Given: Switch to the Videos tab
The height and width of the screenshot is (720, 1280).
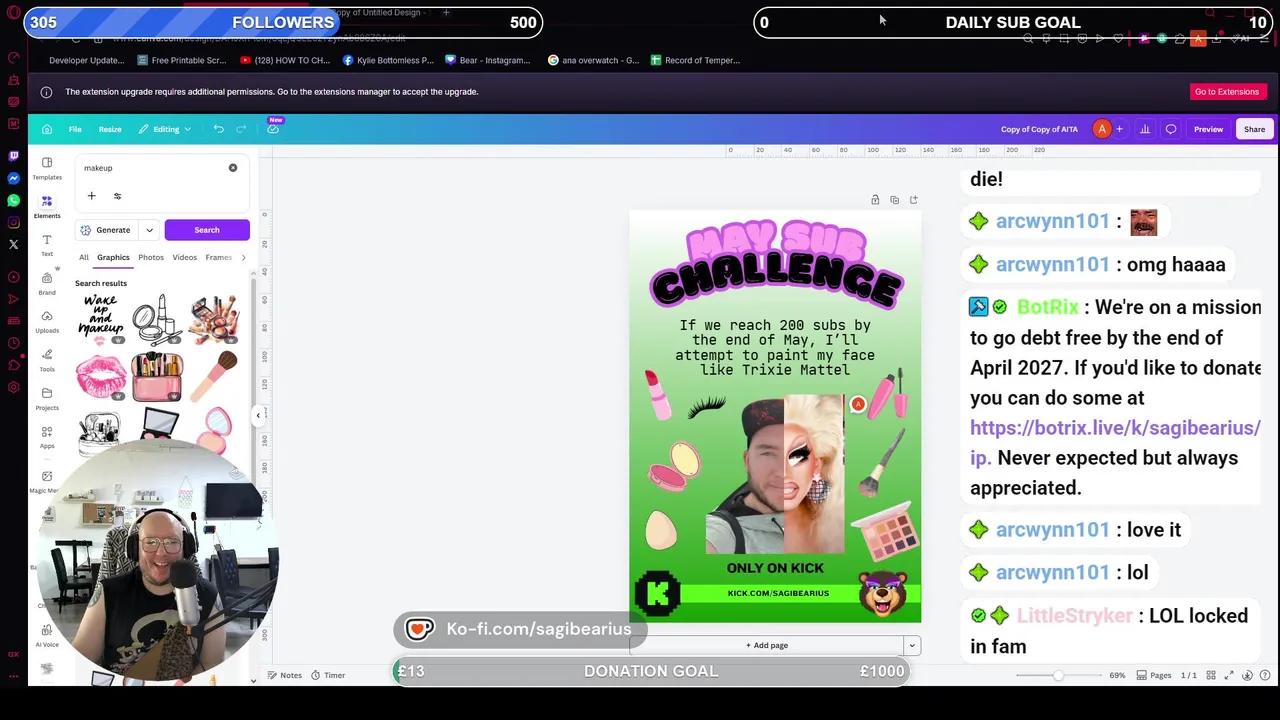Looking at the screenshot, I should (185, 257).
